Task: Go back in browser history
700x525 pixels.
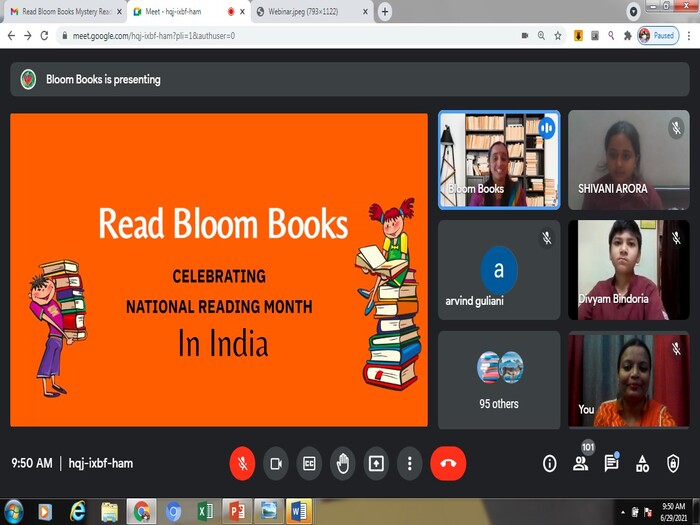Action: [12, 36]
